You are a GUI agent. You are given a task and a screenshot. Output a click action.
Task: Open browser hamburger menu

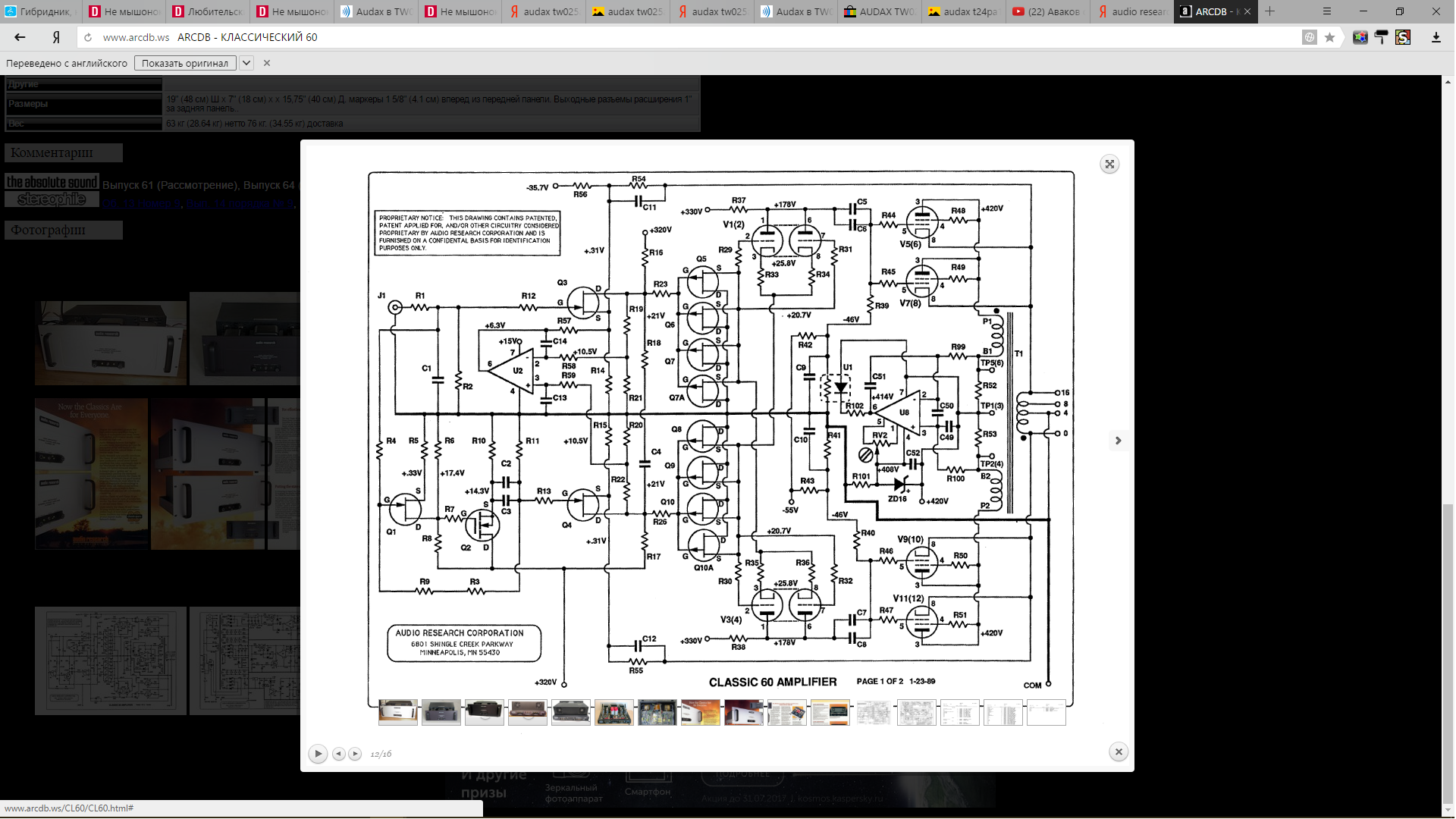[x=1327, y=11]
